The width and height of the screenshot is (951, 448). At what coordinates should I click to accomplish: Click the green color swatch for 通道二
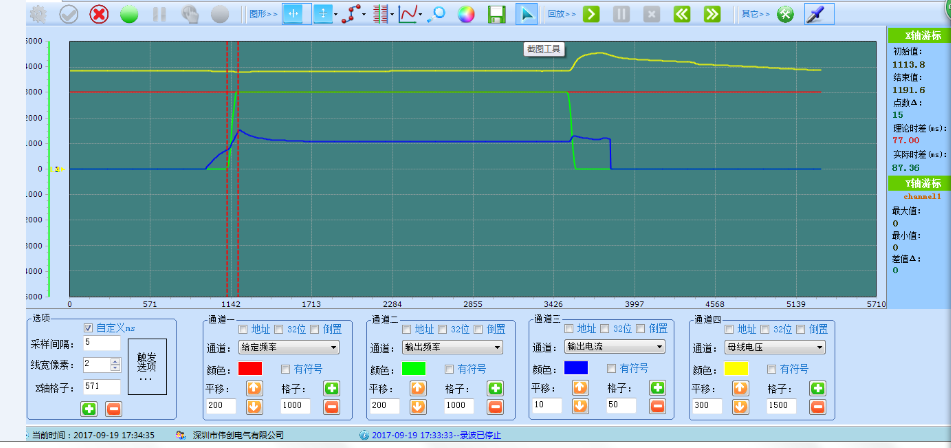413,369
